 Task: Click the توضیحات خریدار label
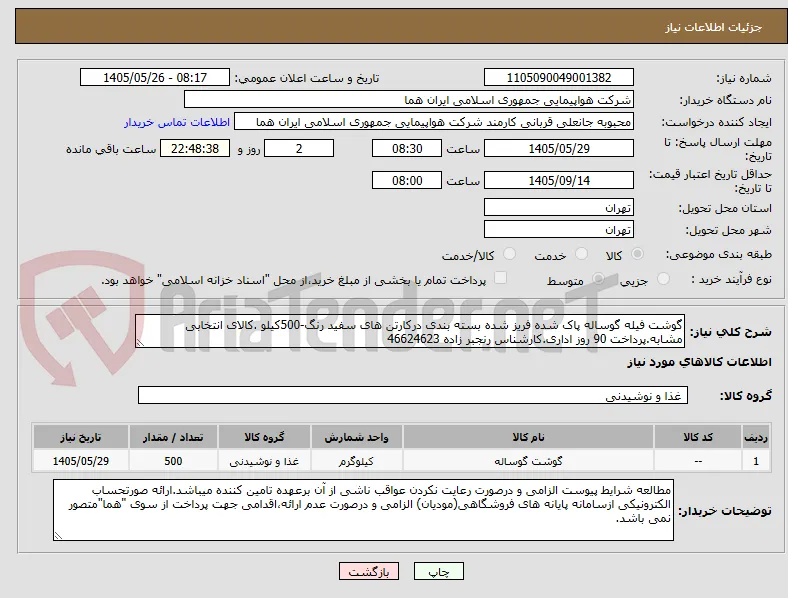[725, 511]
